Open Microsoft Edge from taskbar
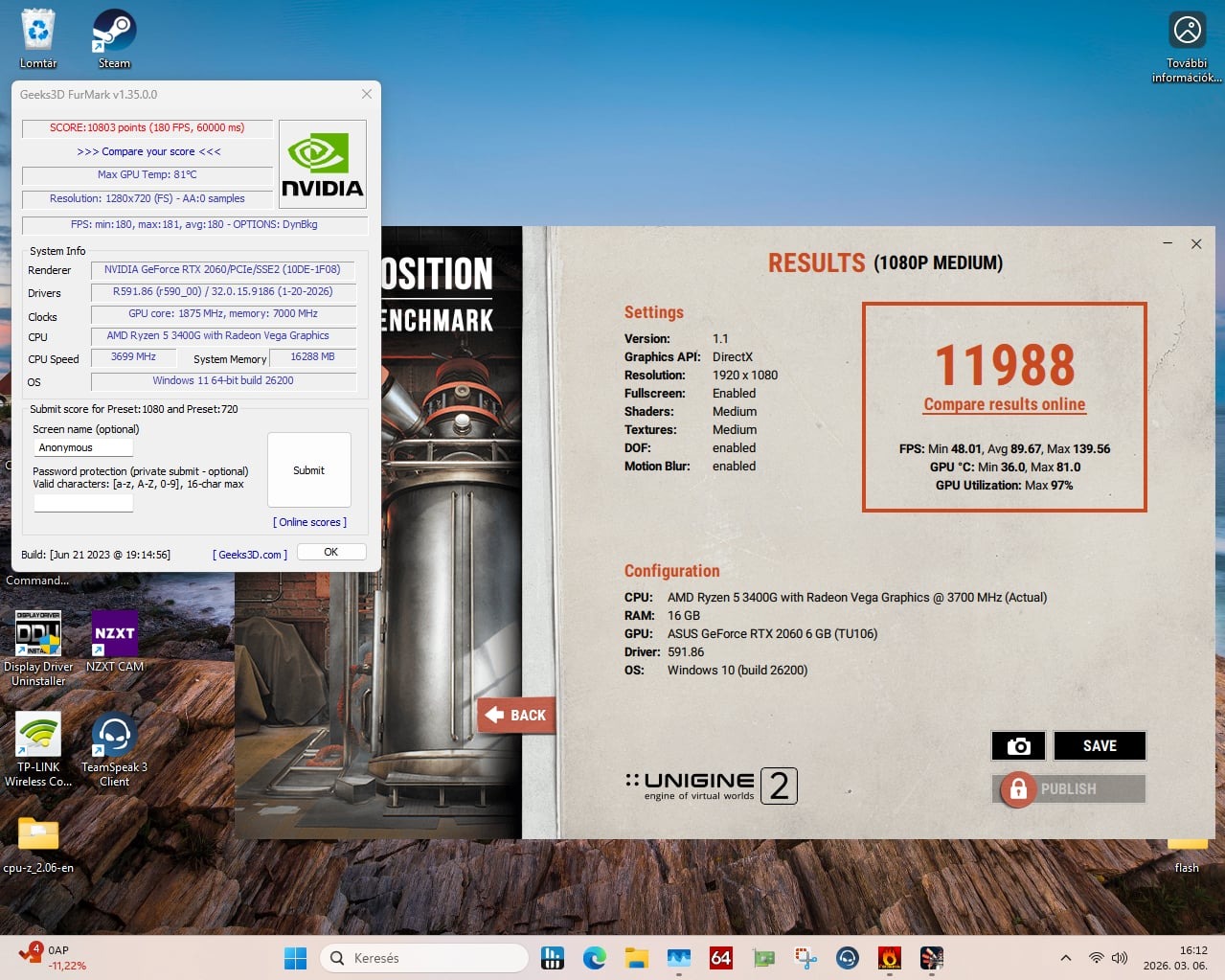 pos(595,957)
